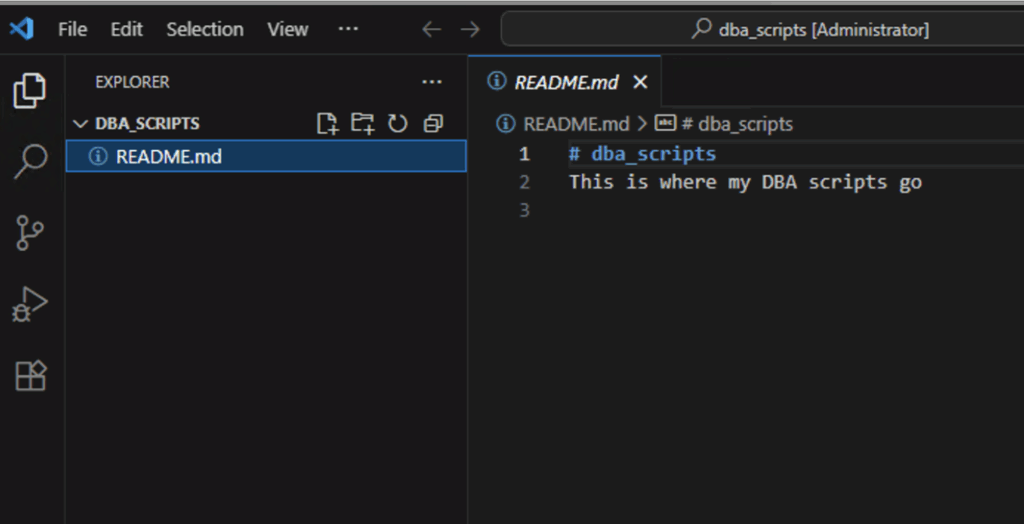Open the Run and Debug view
Image resolution: width=1024 pixels, height=524 pixels.
[x=30, y=304]
